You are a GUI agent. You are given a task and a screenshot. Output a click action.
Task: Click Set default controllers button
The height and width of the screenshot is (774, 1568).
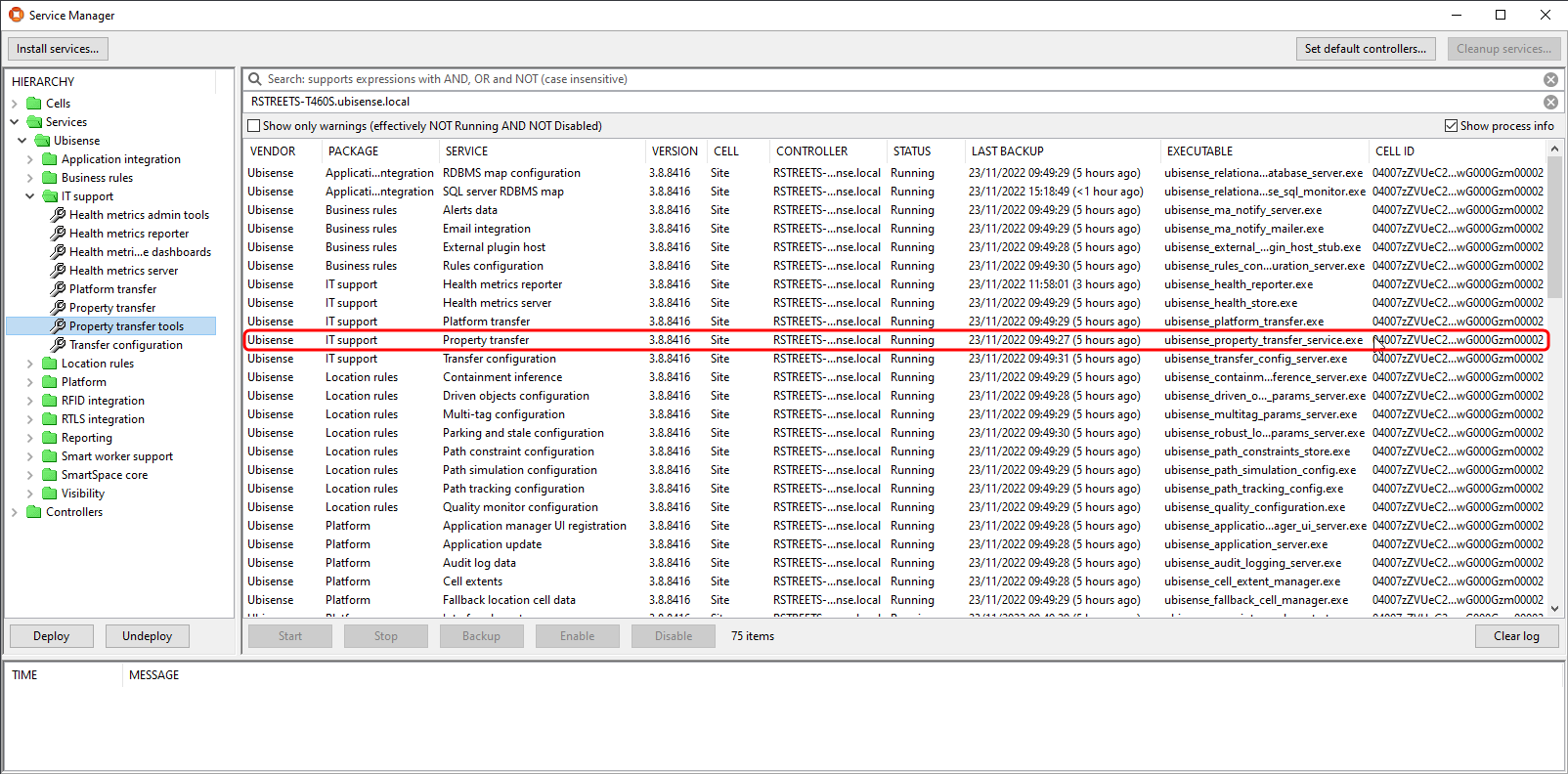(x=1365, y=49)
